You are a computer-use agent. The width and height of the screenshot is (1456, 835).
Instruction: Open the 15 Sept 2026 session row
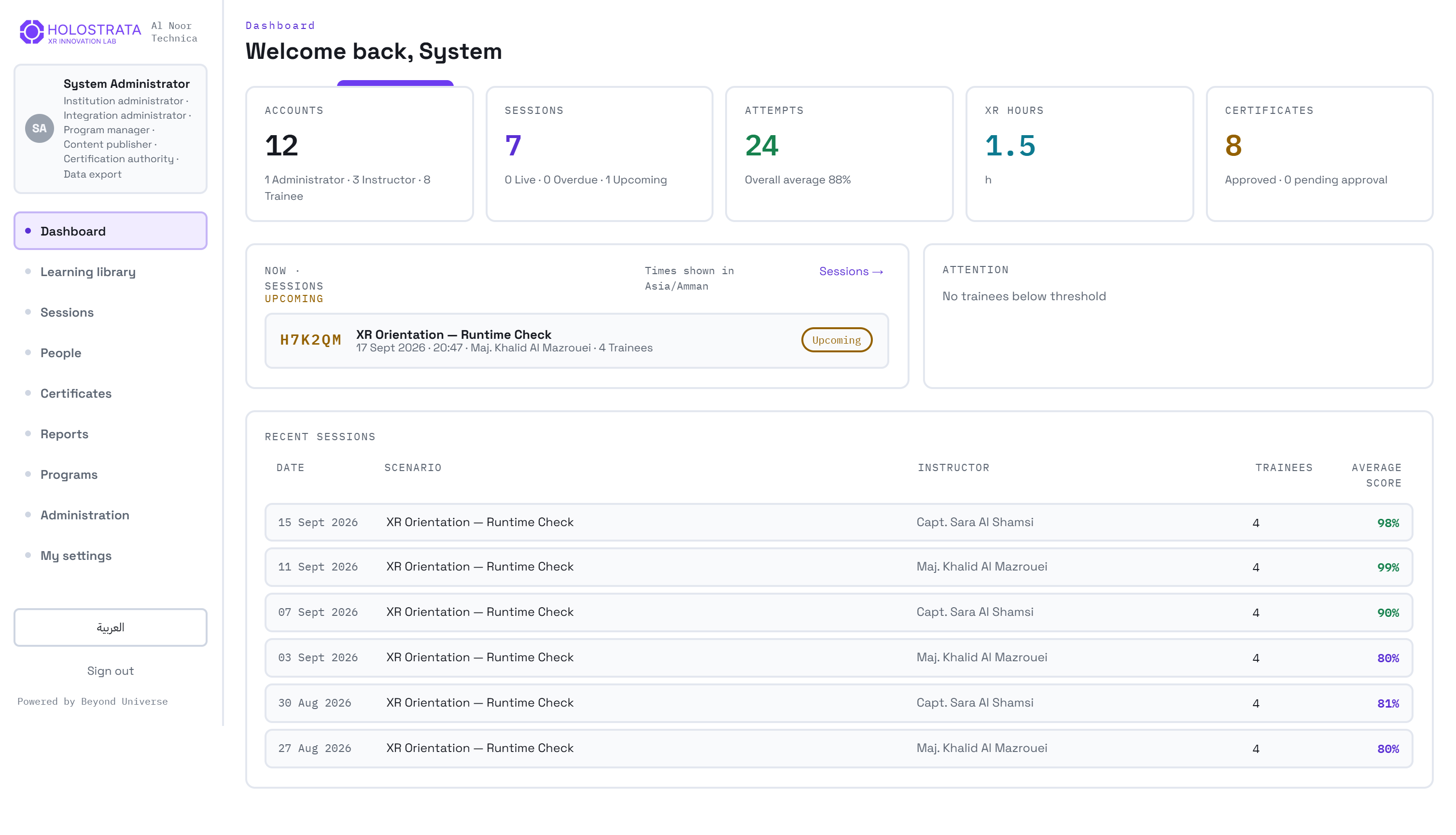click(x=839, y=522)
